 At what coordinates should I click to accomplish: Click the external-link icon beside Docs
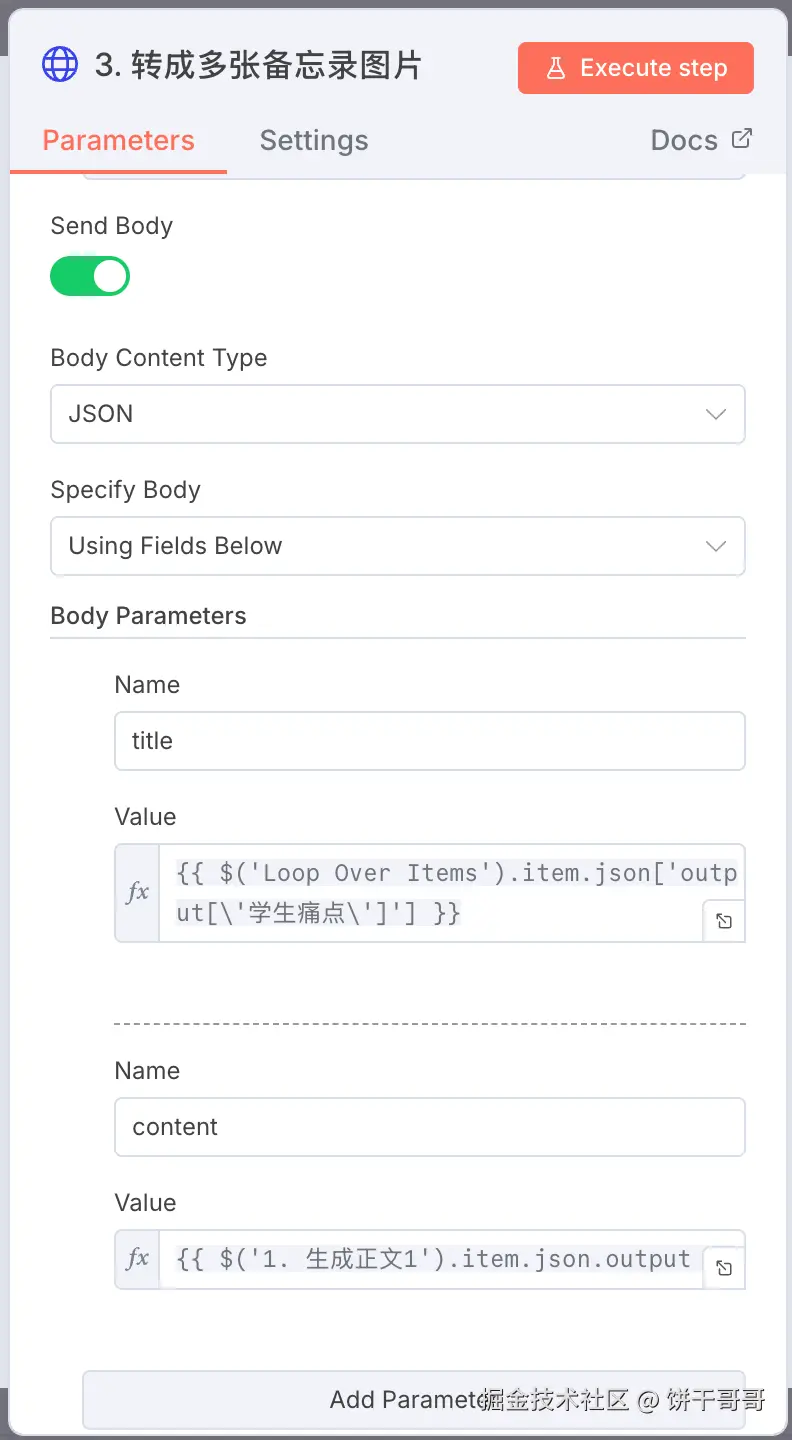coord(741,139)
